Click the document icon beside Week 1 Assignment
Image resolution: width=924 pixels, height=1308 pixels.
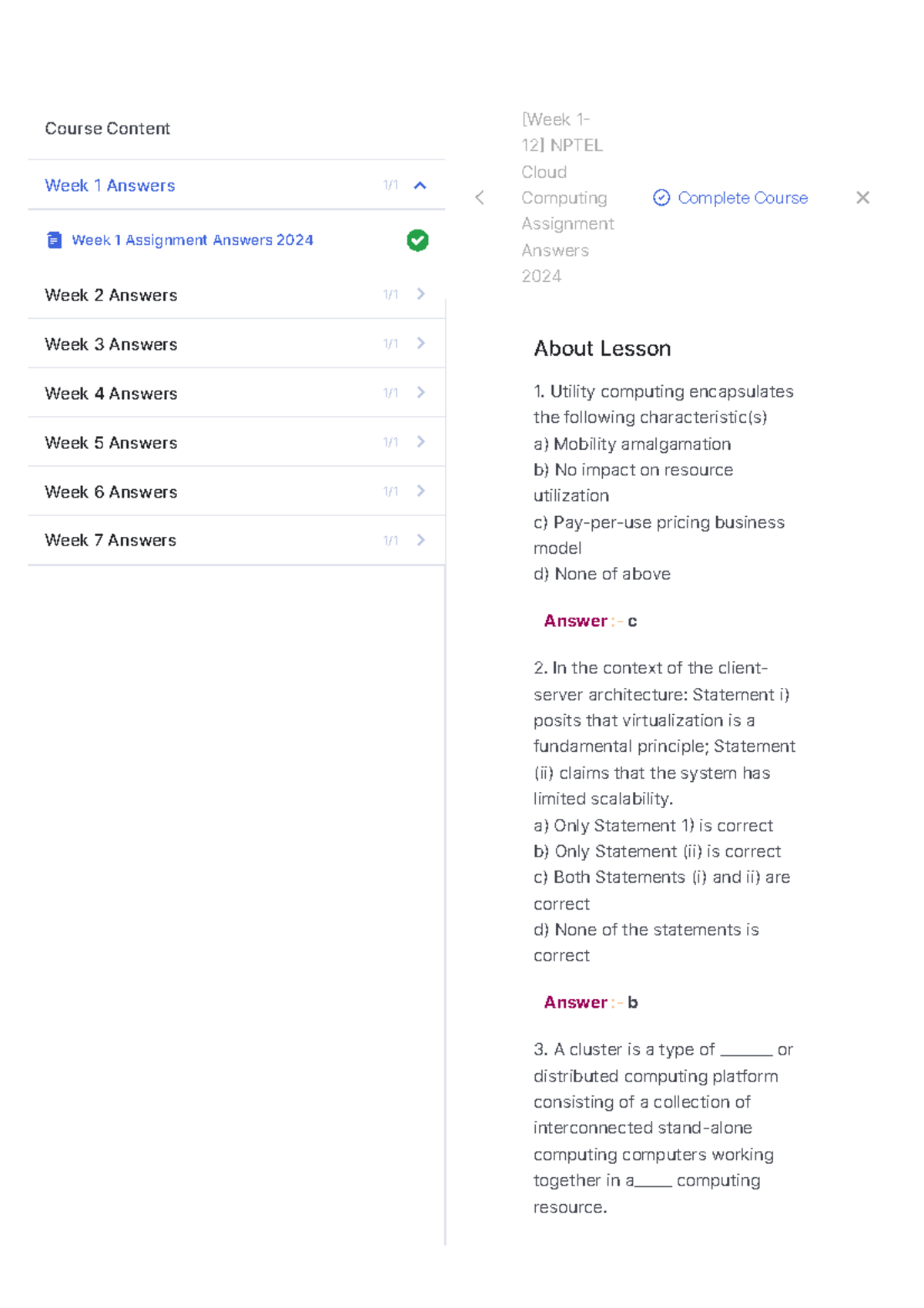pyautogui.click(x=54, y=240)
